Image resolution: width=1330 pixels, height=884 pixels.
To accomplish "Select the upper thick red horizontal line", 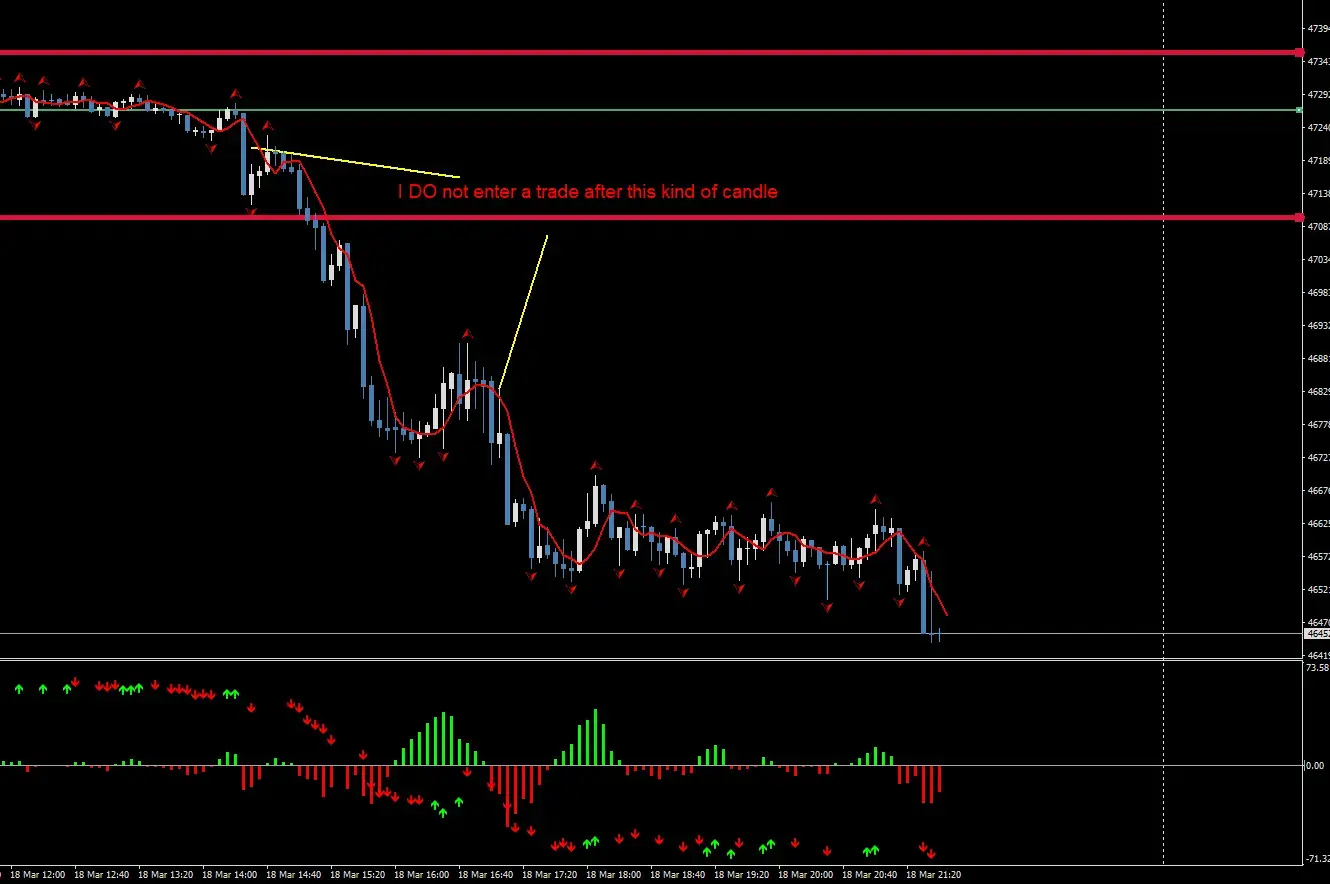I will pos(650,52).
